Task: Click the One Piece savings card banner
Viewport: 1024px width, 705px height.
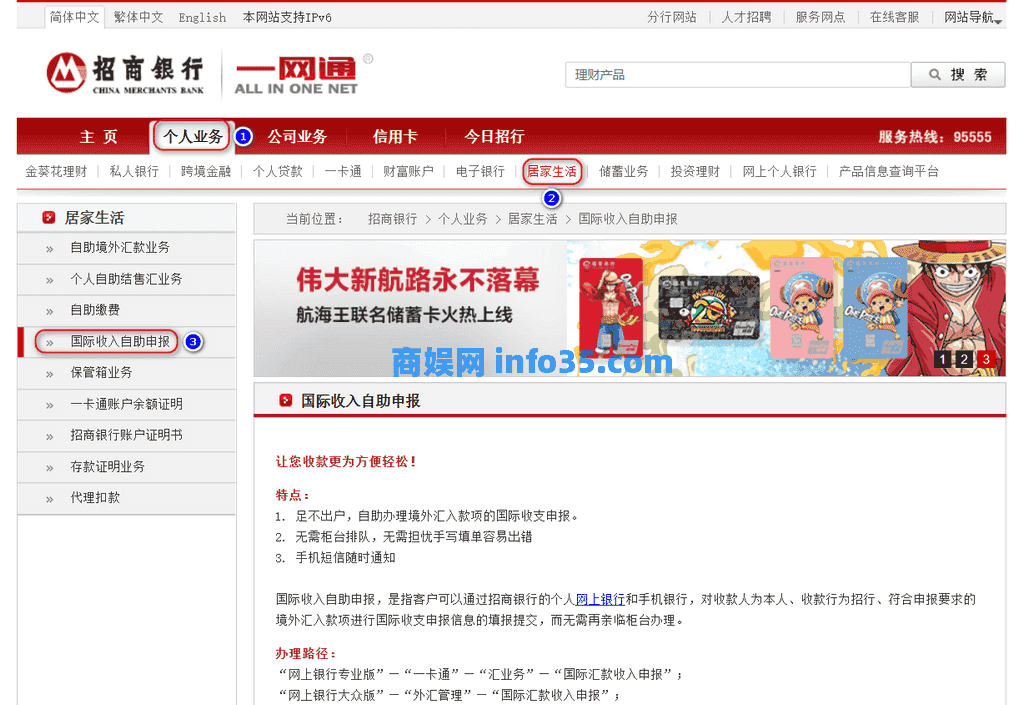Action: click(x=630, y=308)
